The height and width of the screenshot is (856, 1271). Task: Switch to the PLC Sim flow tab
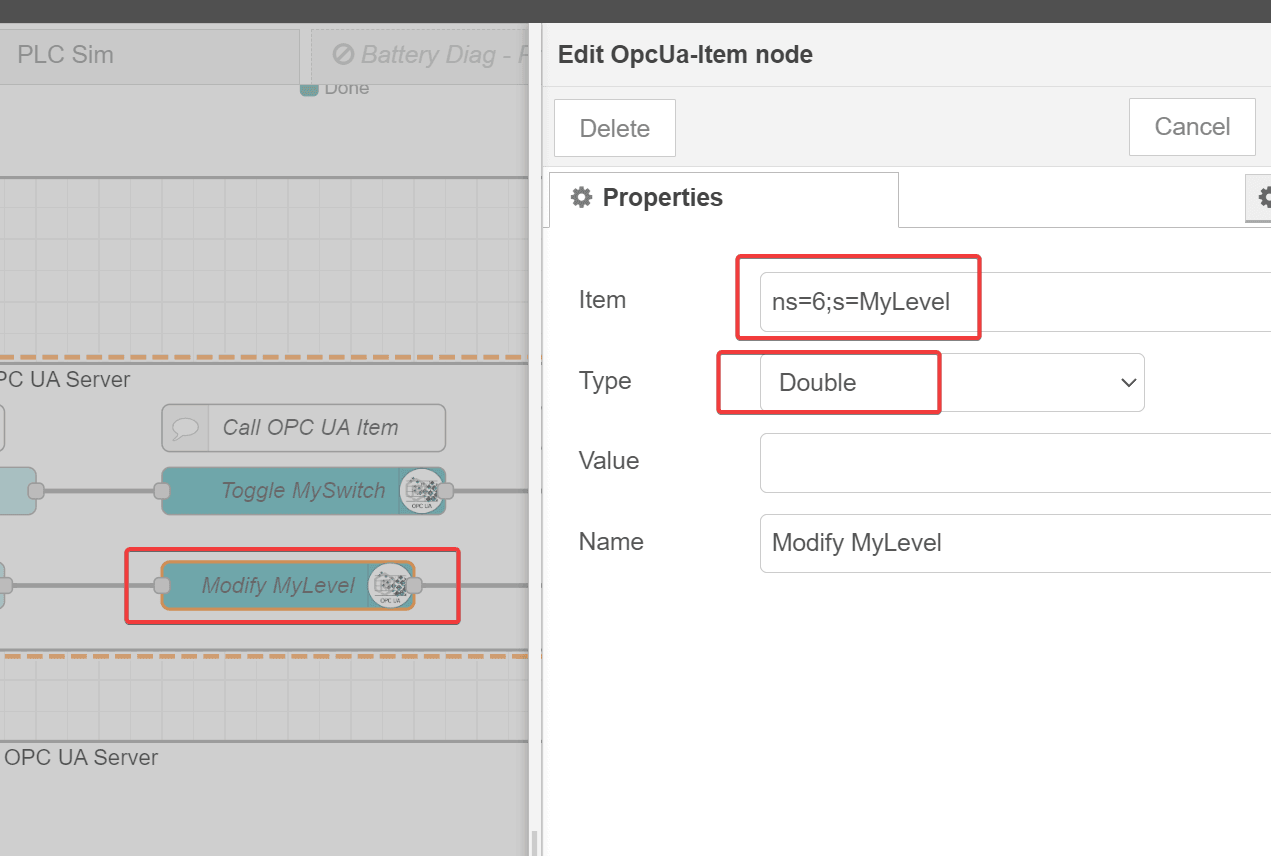pos(66,54)
